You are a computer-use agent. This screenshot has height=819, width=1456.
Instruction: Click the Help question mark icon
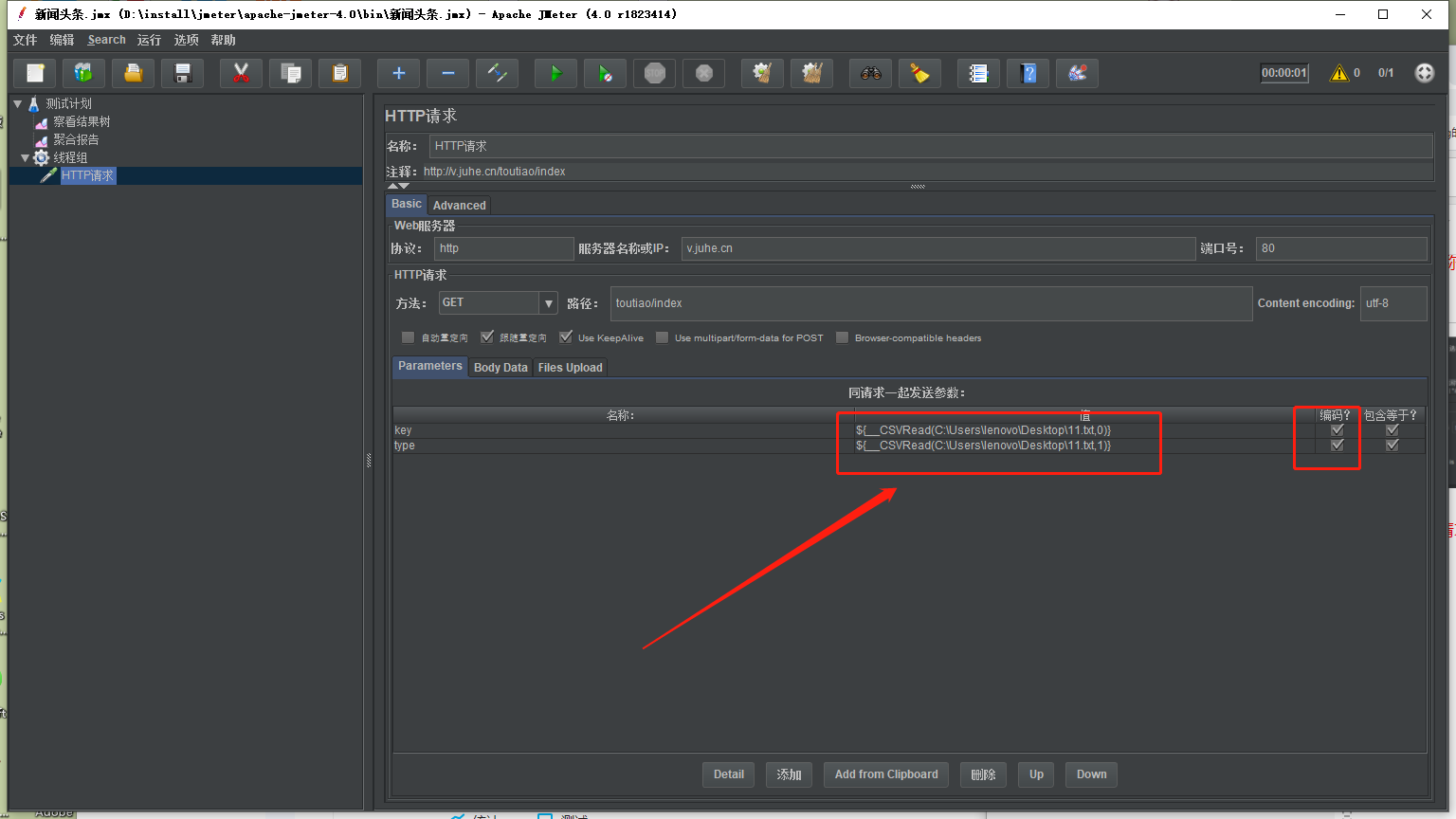pos(1028,73)
